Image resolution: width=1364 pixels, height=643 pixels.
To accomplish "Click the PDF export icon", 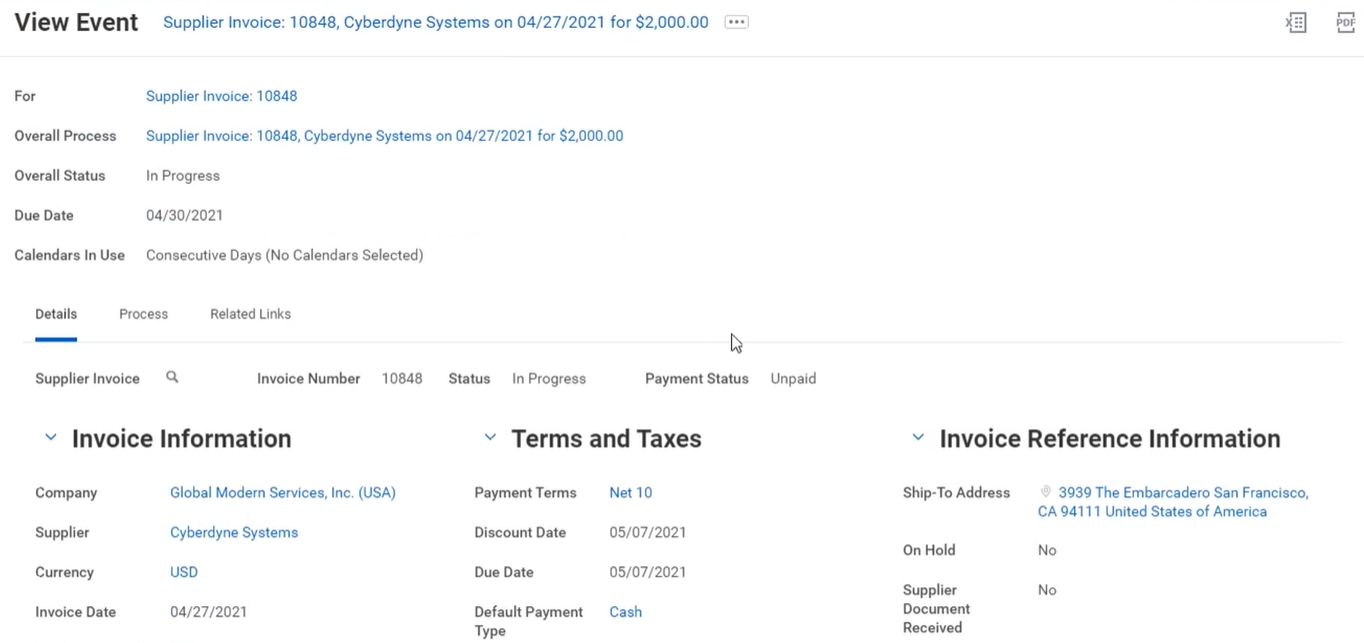I will pos(1346,22).
